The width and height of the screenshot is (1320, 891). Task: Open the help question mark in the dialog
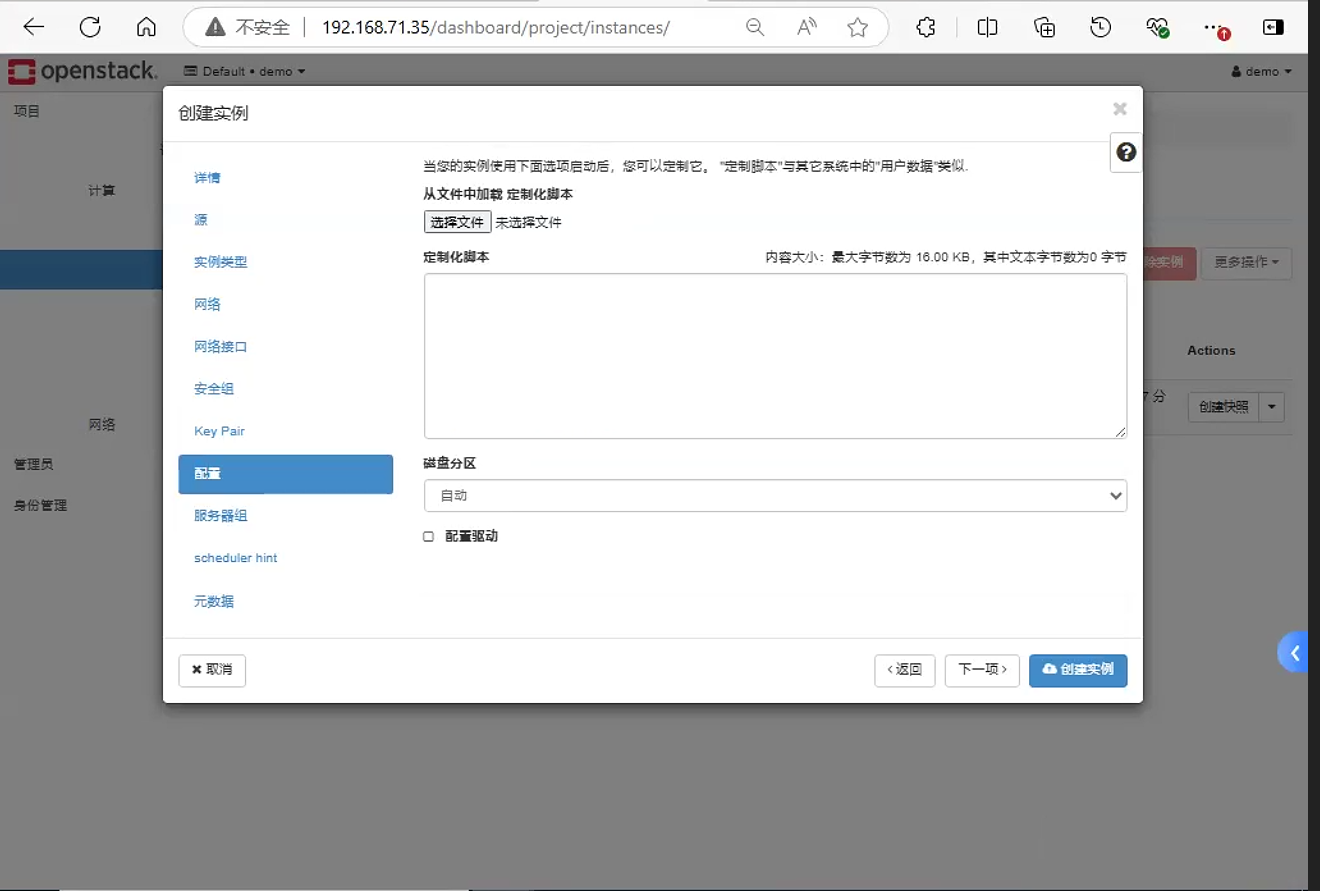coord(1126,152)
